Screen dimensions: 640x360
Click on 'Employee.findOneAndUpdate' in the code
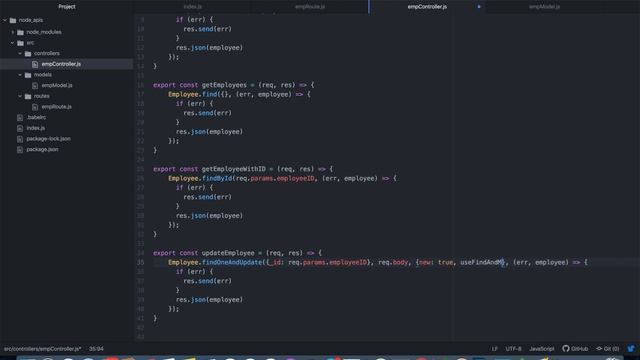(x=216, y=262)
